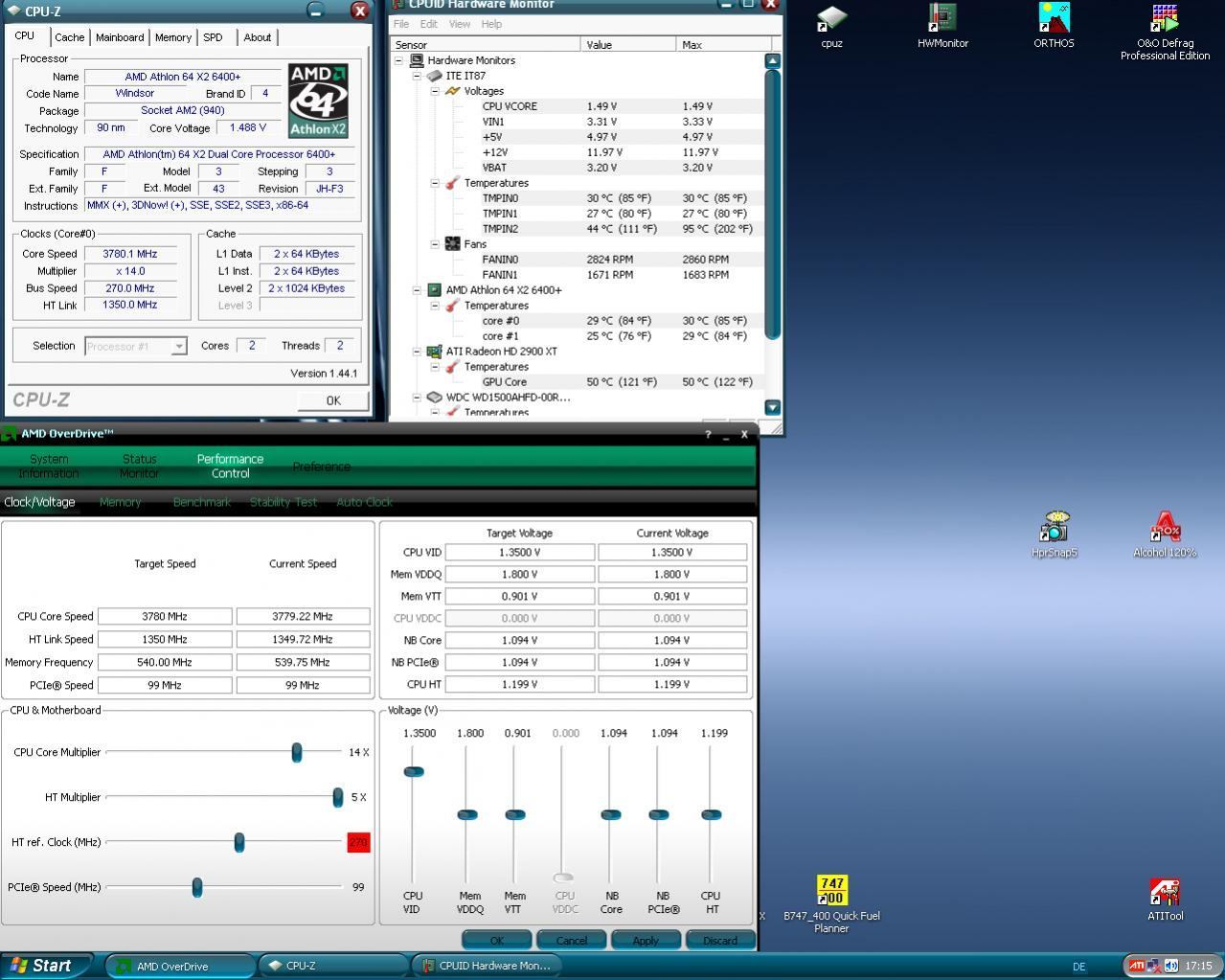Click Apply button in AMD OverDrive
This screenshot has width=1225, height=980.
point(646,940)
